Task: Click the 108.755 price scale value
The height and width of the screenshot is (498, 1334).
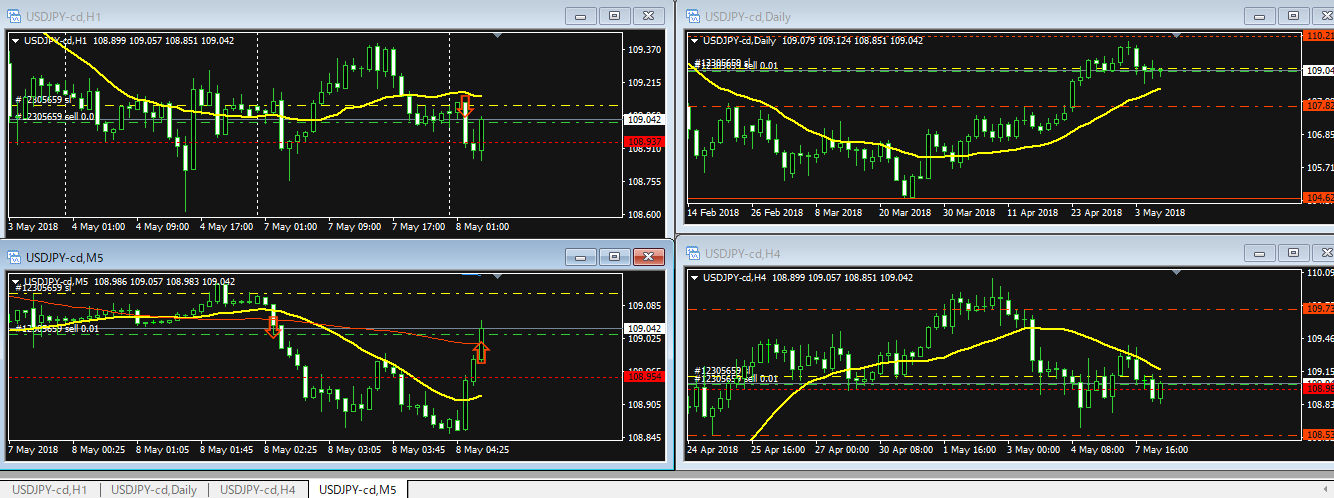Action: tap(645, 181)
